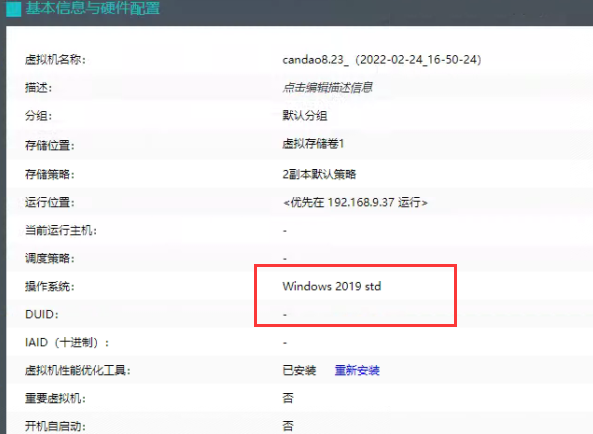The width and height of the screenshot is (593, 434).
Task: Click the 虚拟机名称 label
Action: [x=55, y=60]
